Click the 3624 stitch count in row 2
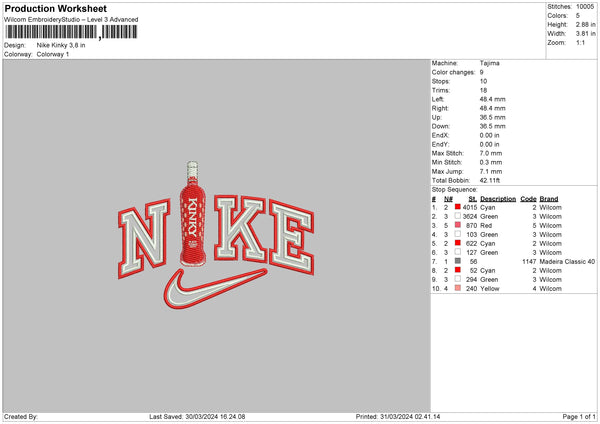The height and width of the screenshot is (424, 600). click(x=470, y=217)
